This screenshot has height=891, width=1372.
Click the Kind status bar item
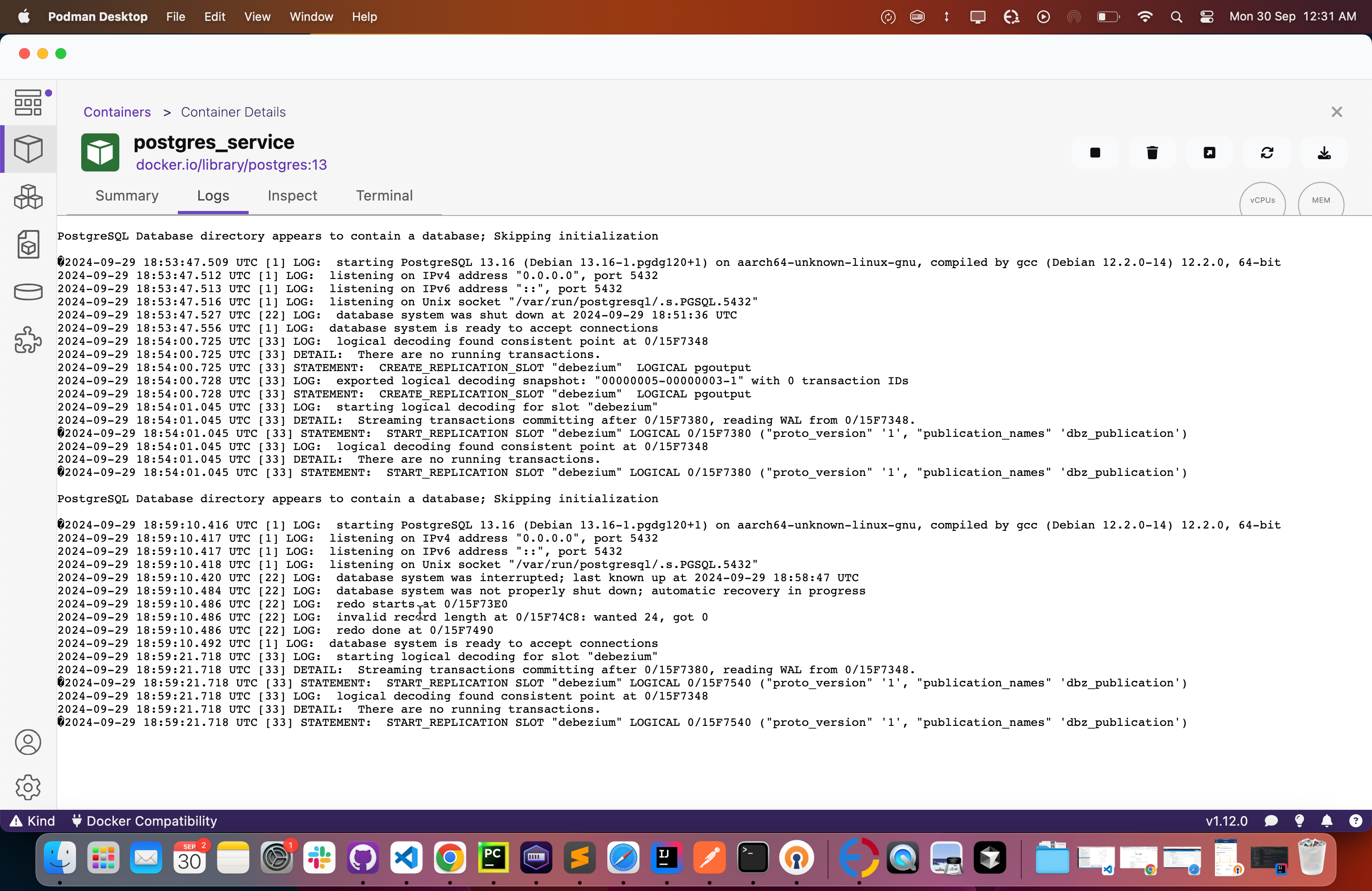32,821
